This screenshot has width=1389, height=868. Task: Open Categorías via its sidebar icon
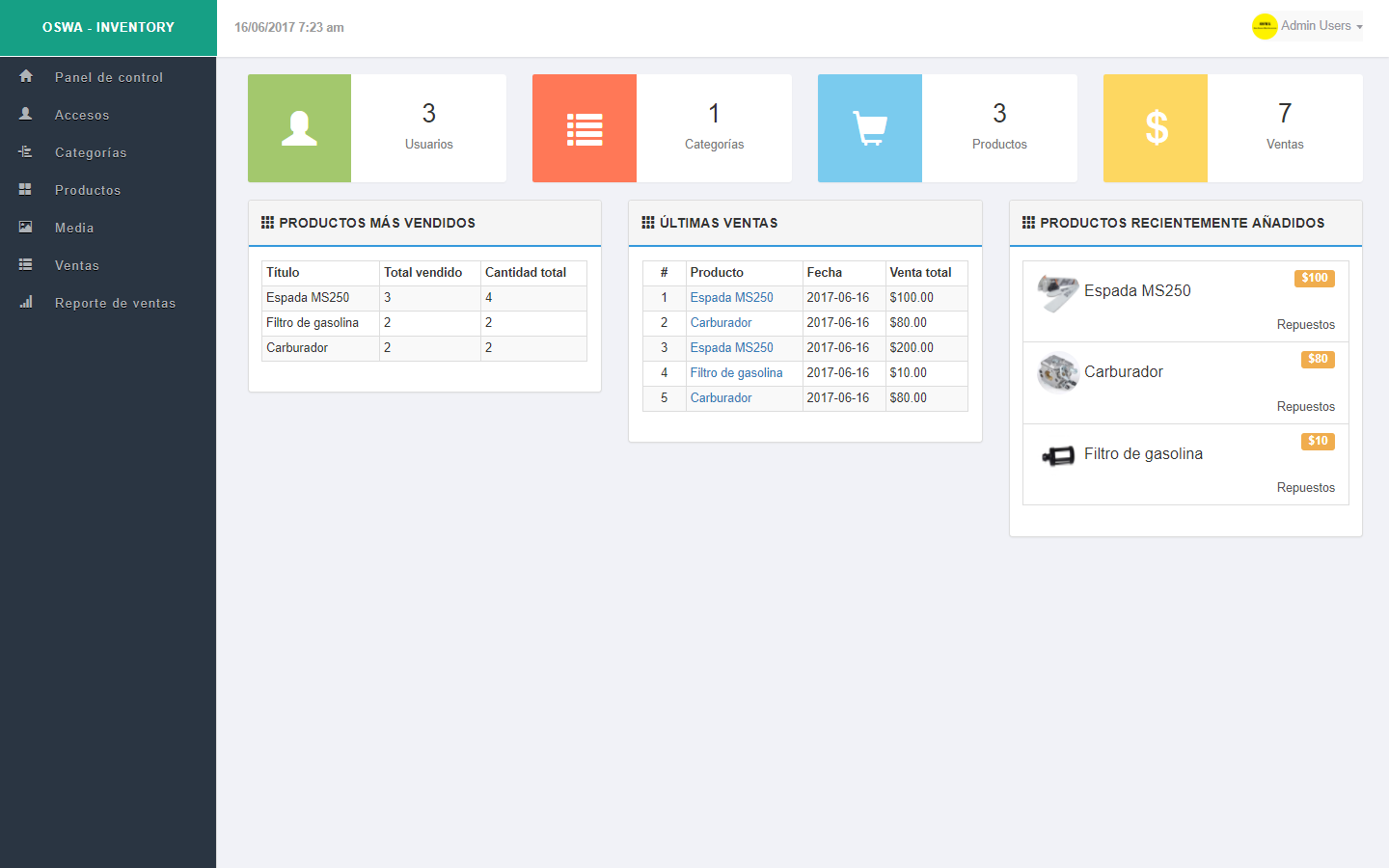(x=25, y=152)
